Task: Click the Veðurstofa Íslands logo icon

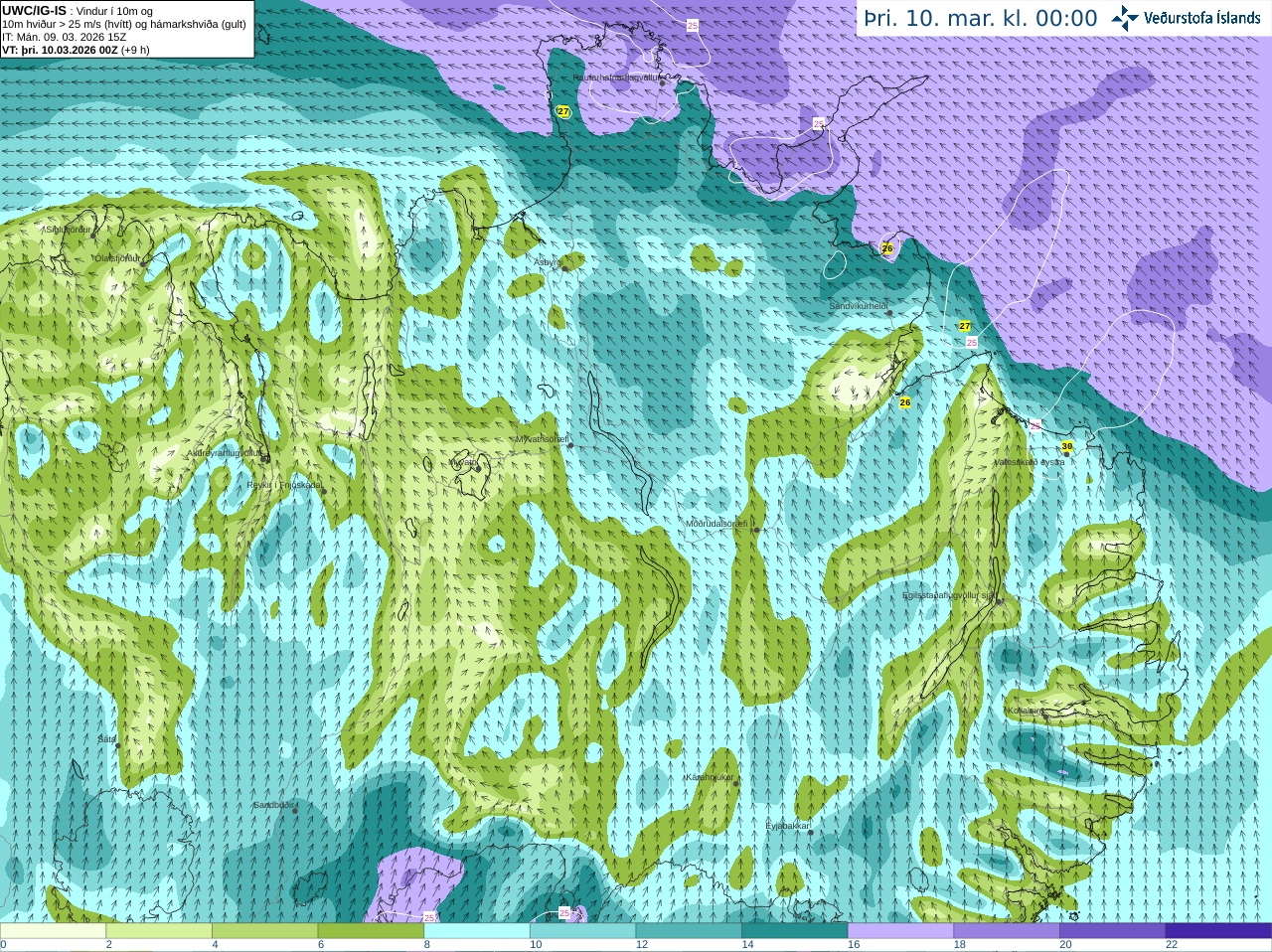Action: [x=1125, y=18]
